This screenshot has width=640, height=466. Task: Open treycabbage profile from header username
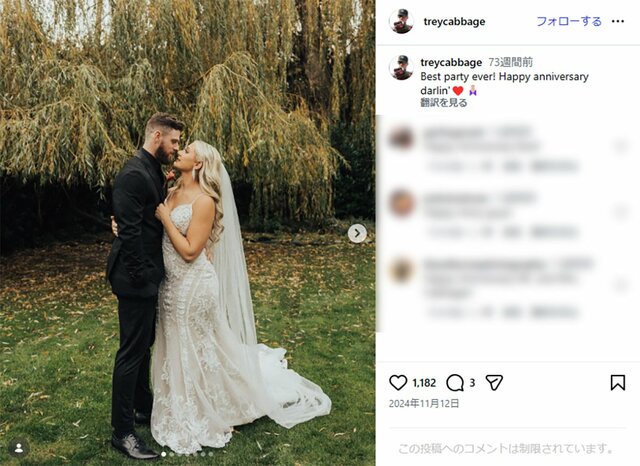coord(454,21)
